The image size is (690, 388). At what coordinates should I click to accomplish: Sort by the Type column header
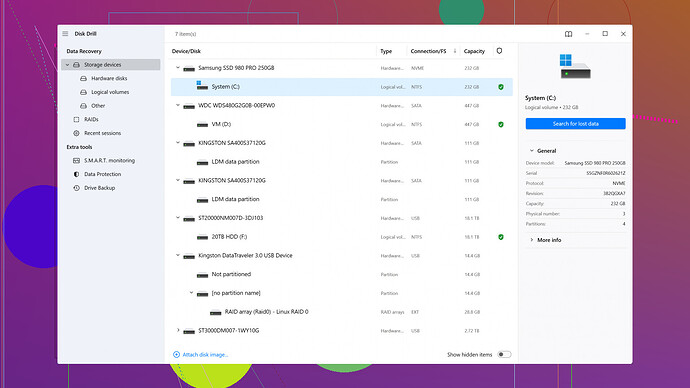(386, 51)
